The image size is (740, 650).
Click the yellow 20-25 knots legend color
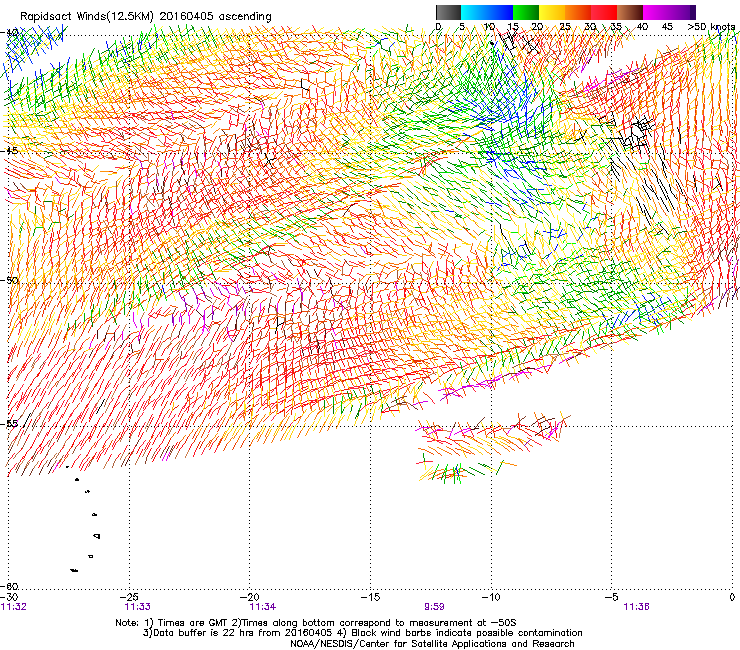click(552, 12)
